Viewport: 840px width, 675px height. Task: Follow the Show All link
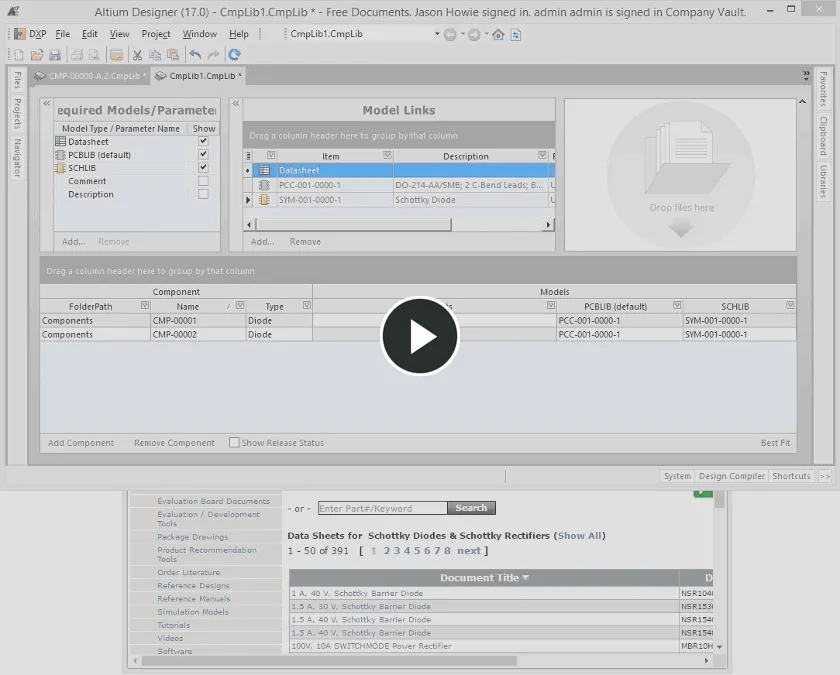(579, 536)
